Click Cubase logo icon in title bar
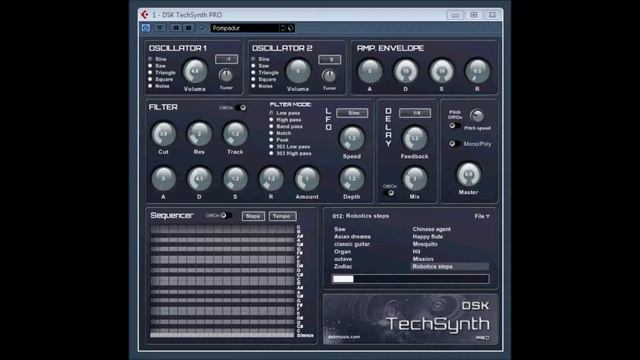 (145, 15)
